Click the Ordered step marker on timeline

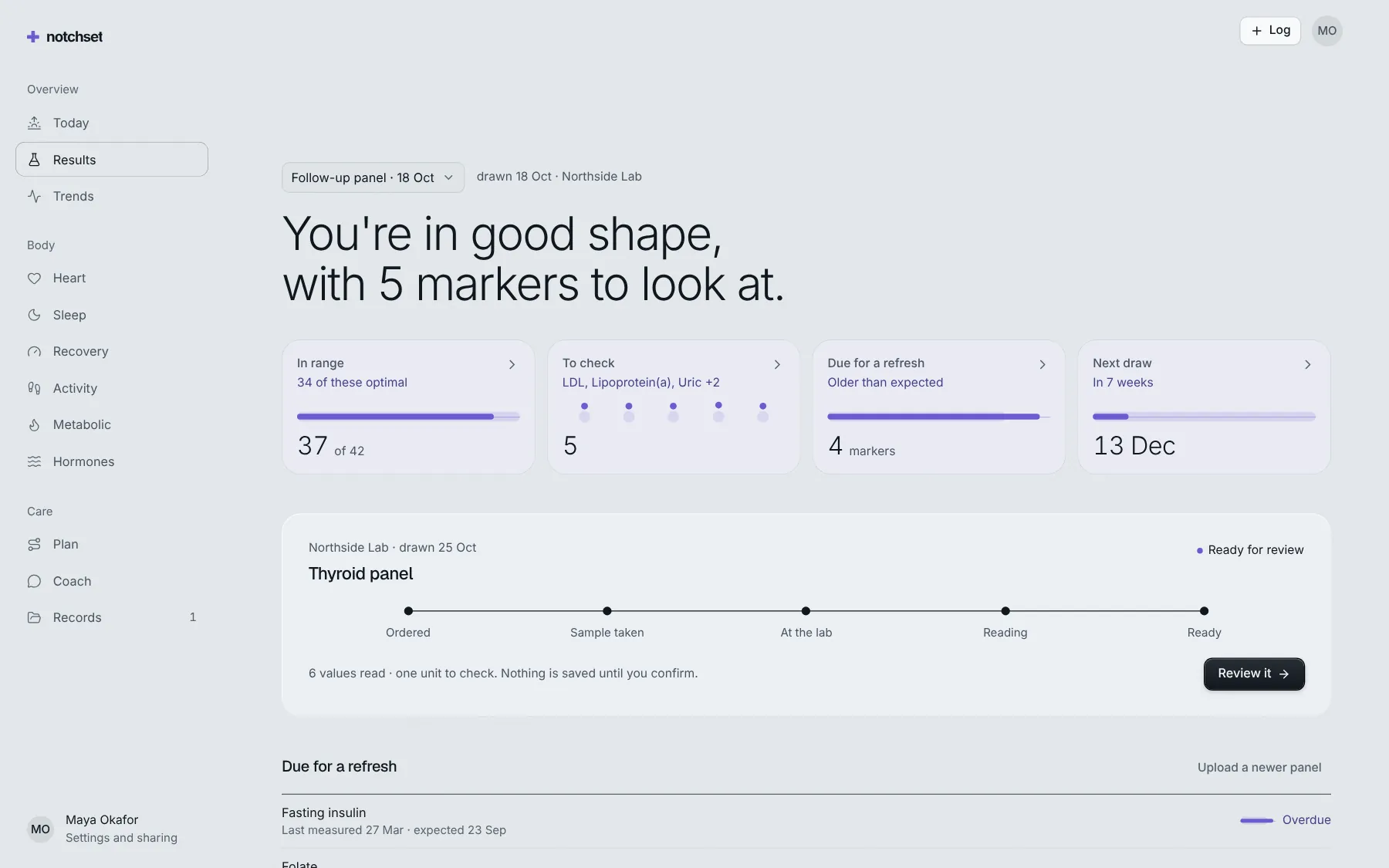(x=408, y=611)
